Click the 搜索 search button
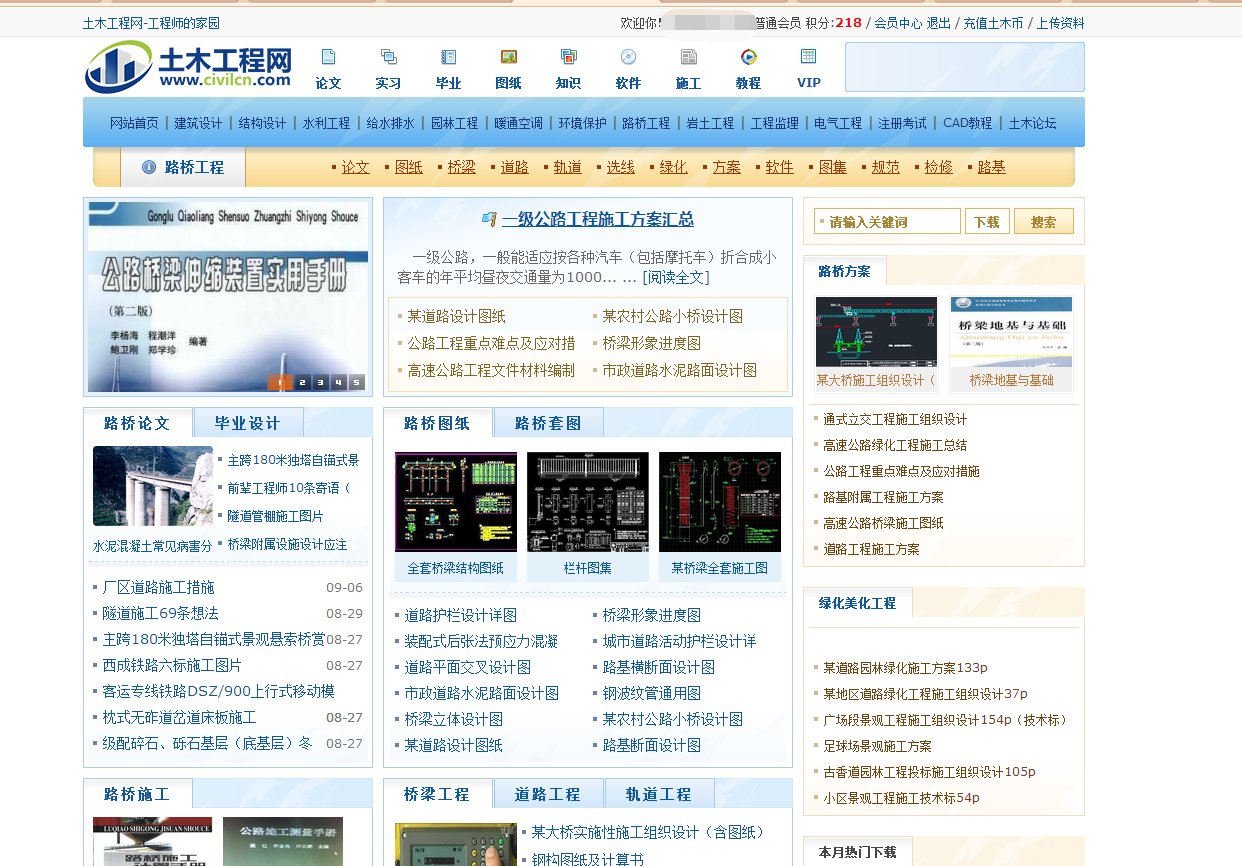The width and height of the screenshot is (1242, 866). [1043, 222]
